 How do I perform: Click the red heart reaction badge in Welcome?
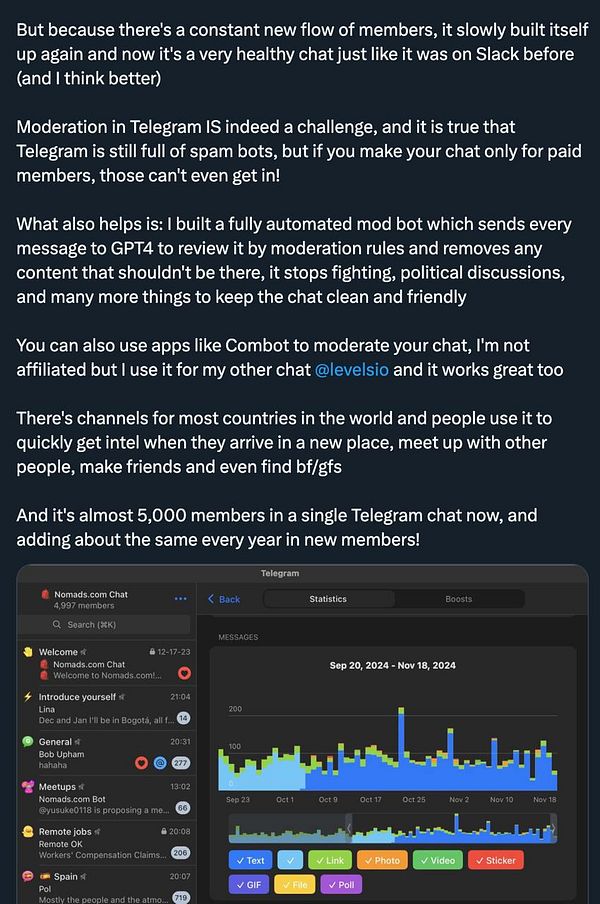tap(184, 673)
